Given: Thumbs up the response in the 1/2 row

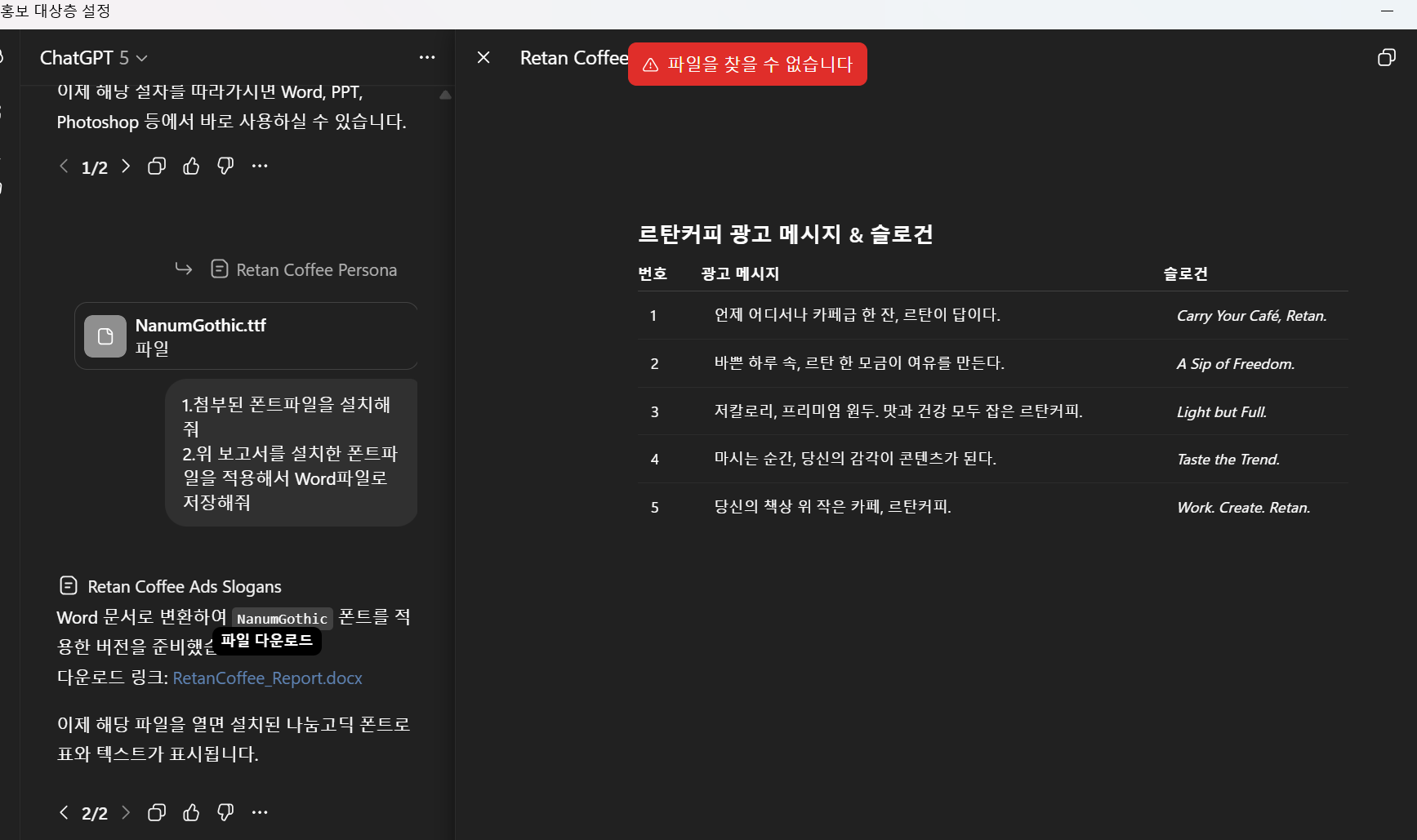Looking at the screenshot, I should [191, 167].
